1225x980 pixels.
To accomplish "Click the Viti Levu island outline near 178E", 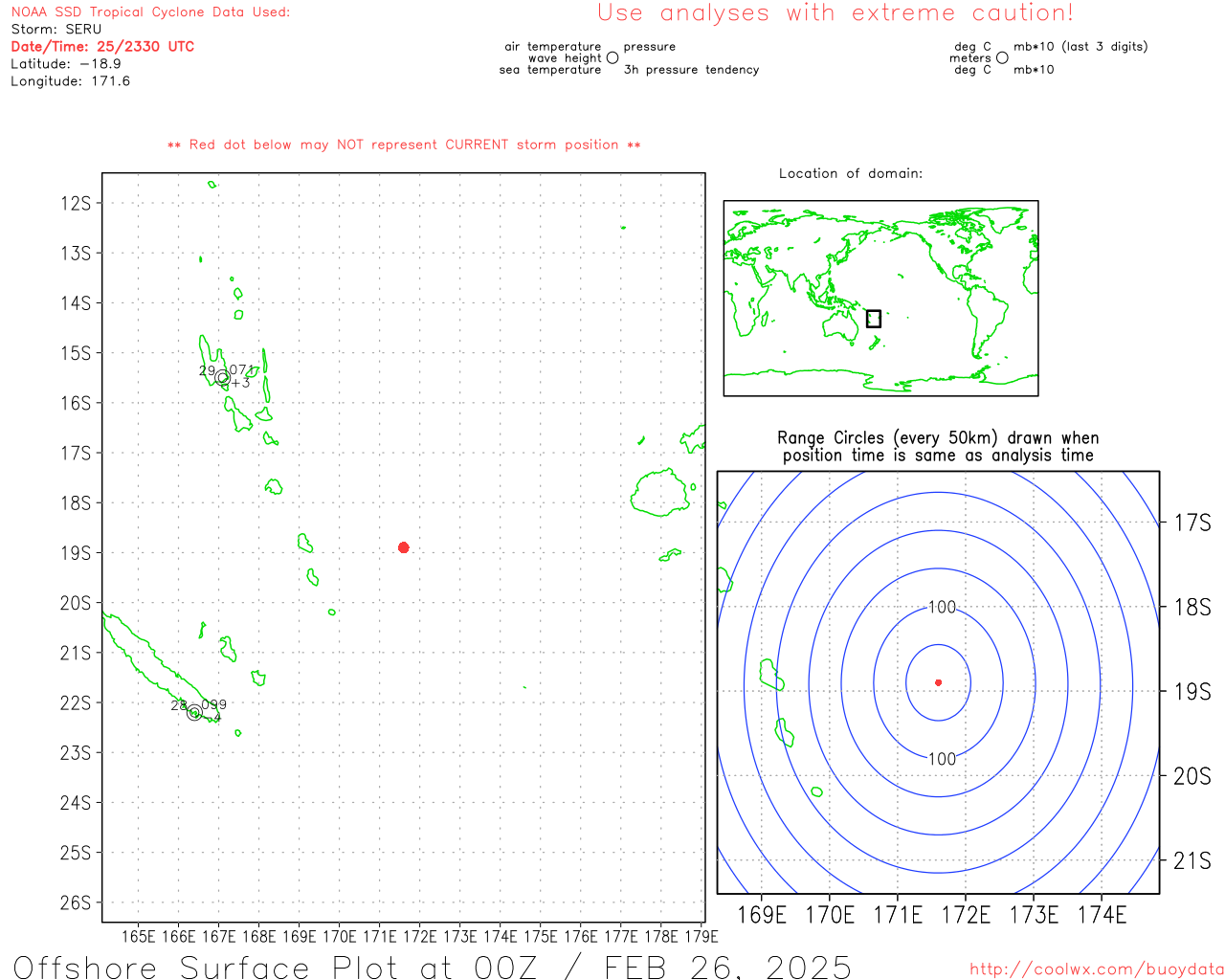I will [x=661, y=493].
